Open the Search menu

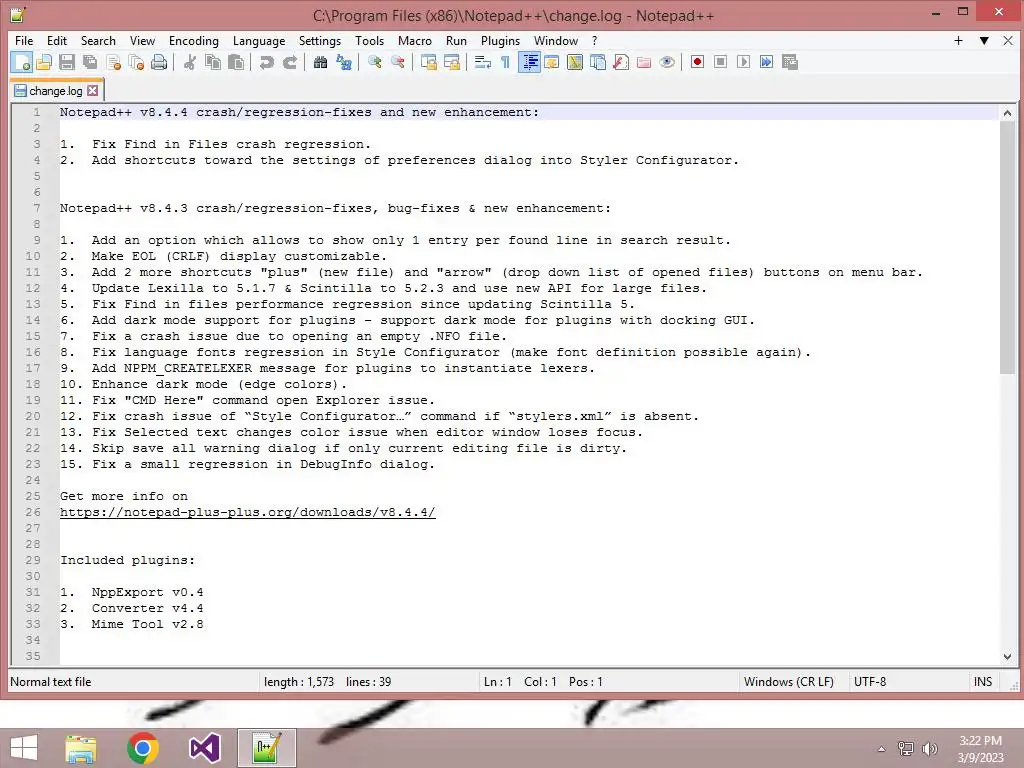pos(98,40)
